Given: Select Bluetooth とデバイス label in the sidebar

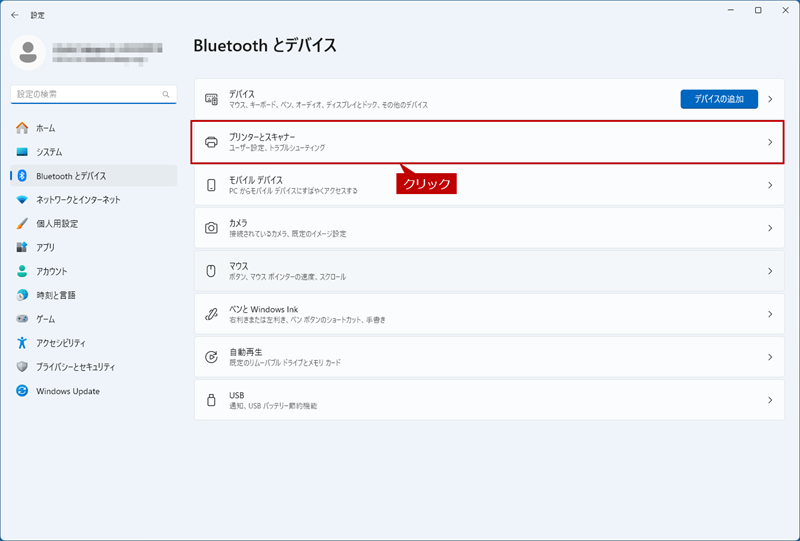Looking at the screenshot, I should tap(71, 176).
